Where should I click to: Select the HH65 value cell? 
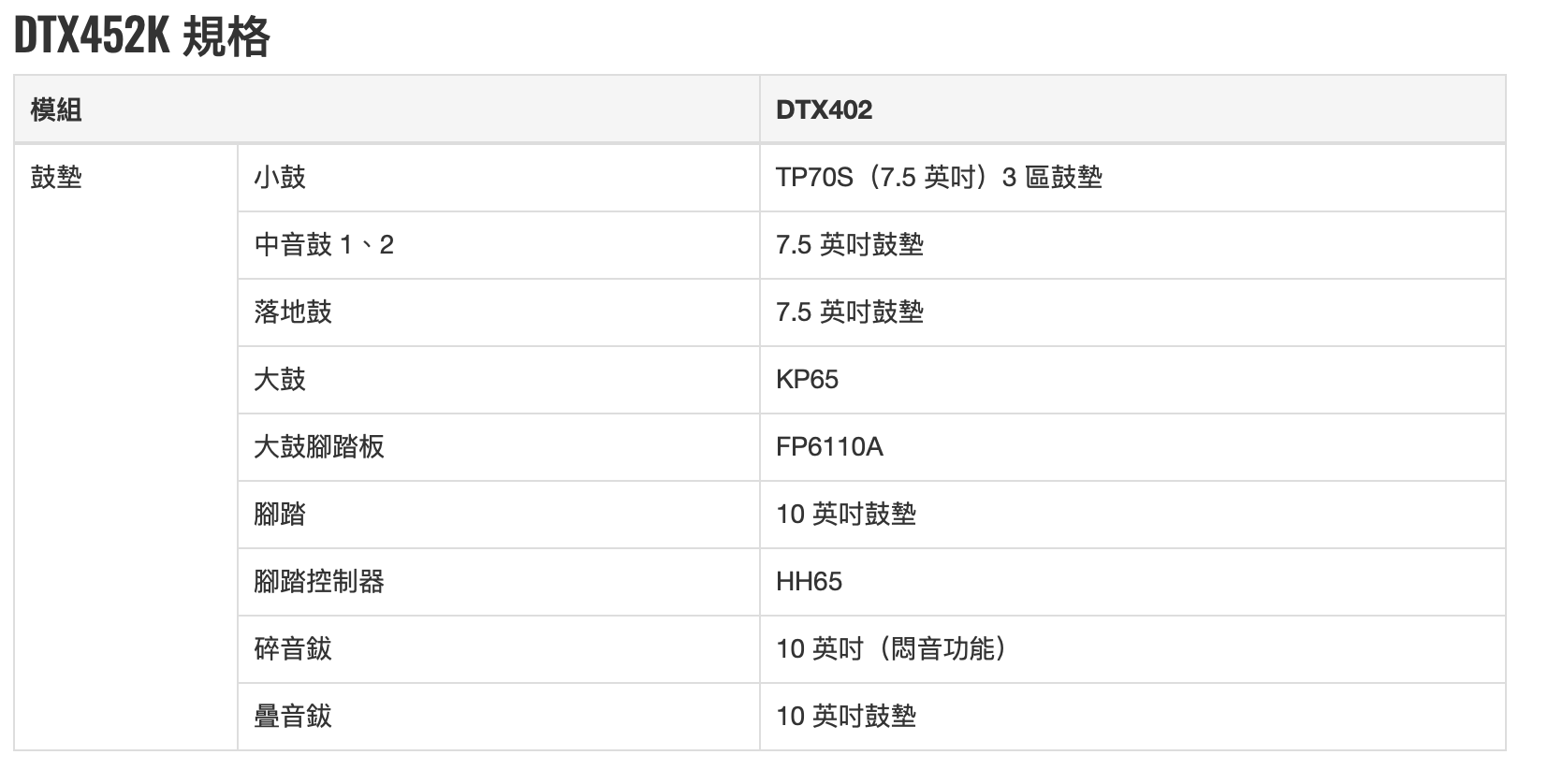point(809,581)
